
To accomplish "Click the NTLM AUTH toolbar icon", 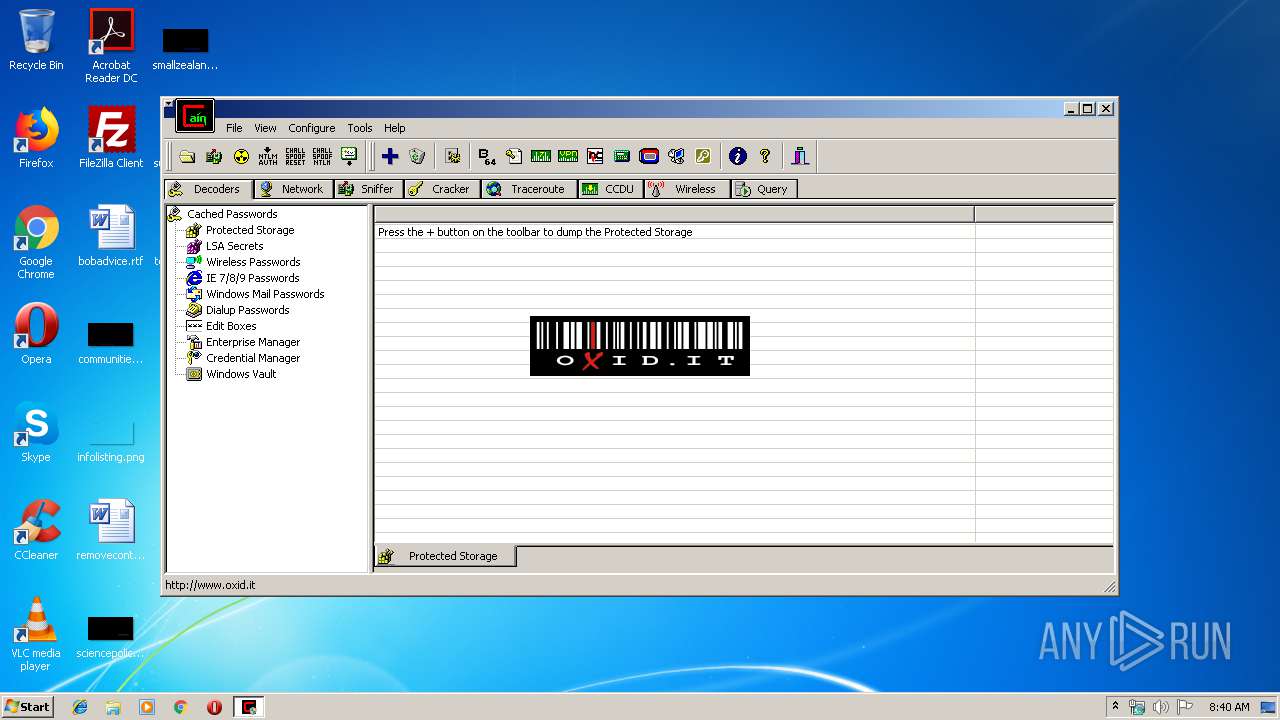I will click(268, 156).
